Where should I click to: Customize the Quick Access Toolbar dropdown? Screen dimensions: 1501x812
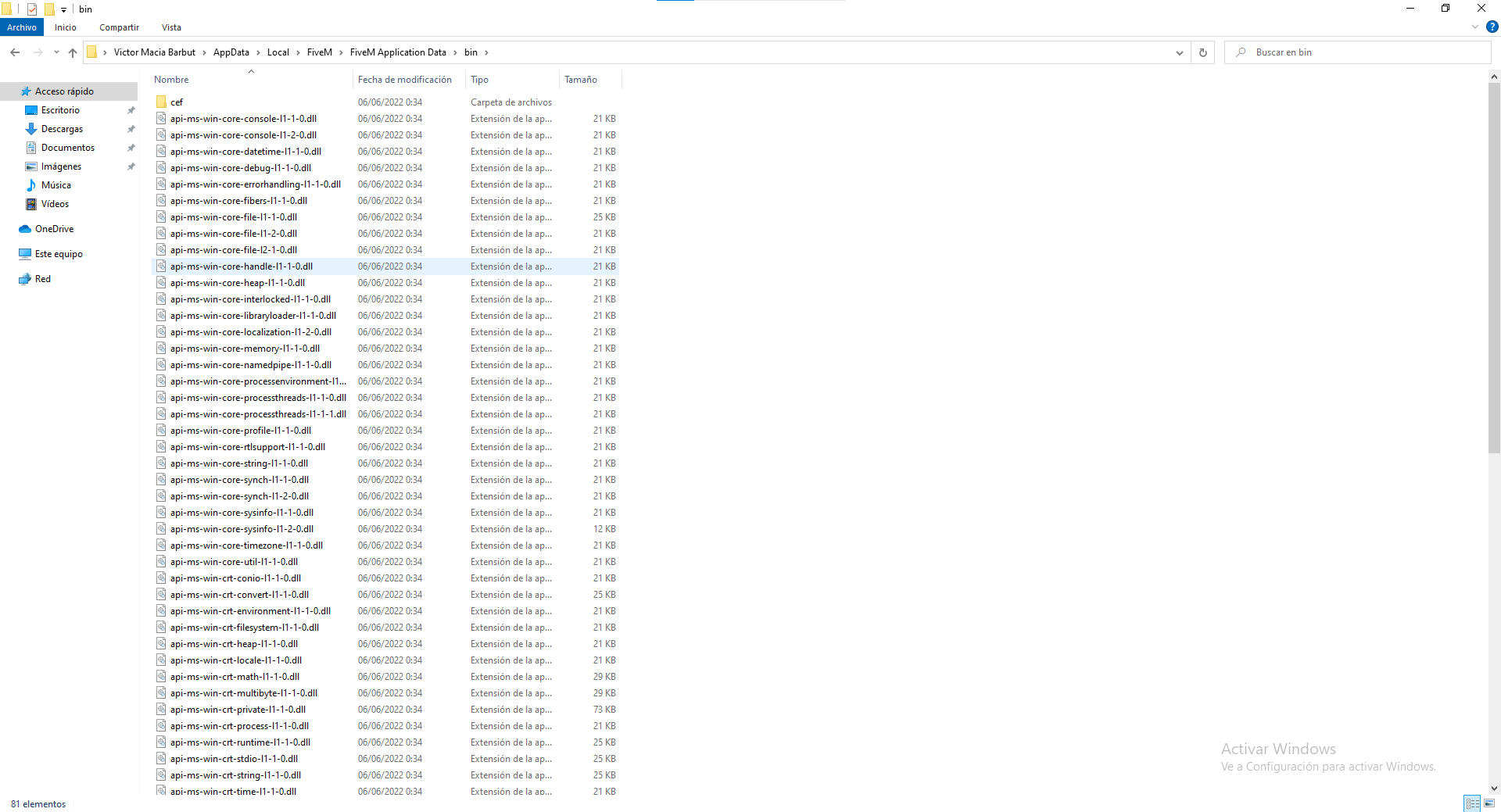[64, 9]
